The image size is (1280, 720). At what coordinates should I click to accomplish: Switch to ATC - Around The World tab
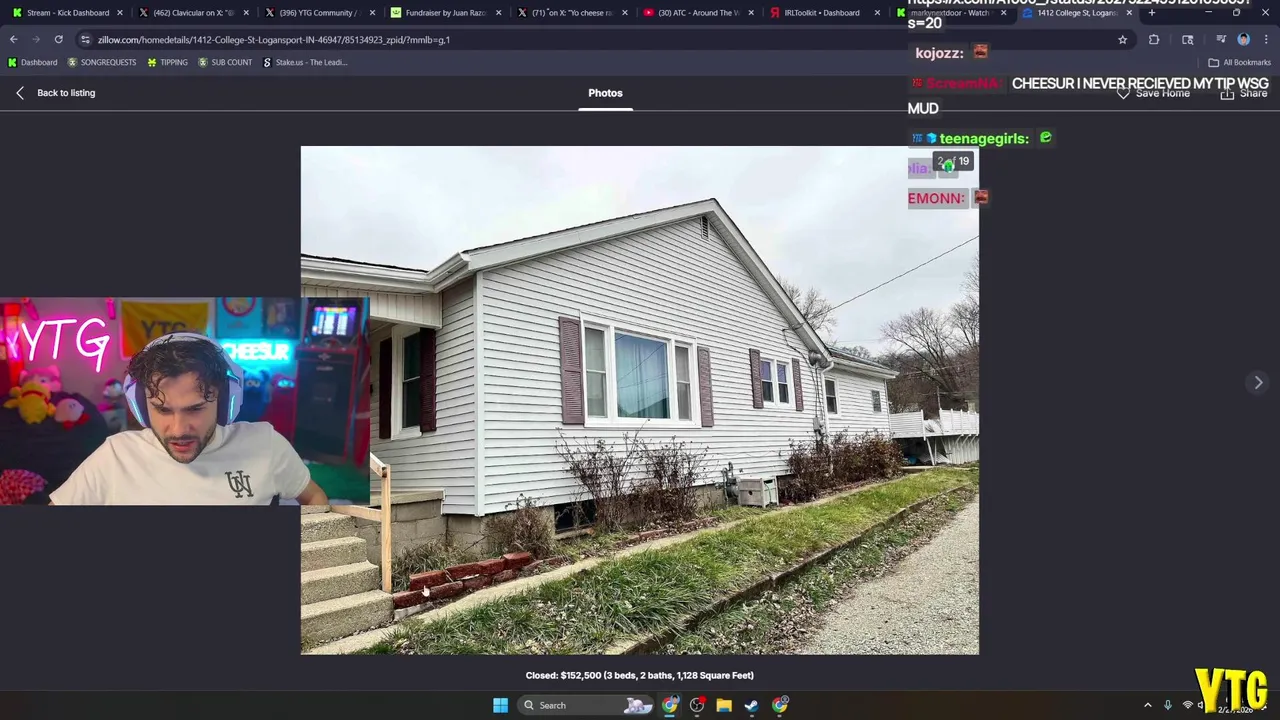click(x=697, y=13)
